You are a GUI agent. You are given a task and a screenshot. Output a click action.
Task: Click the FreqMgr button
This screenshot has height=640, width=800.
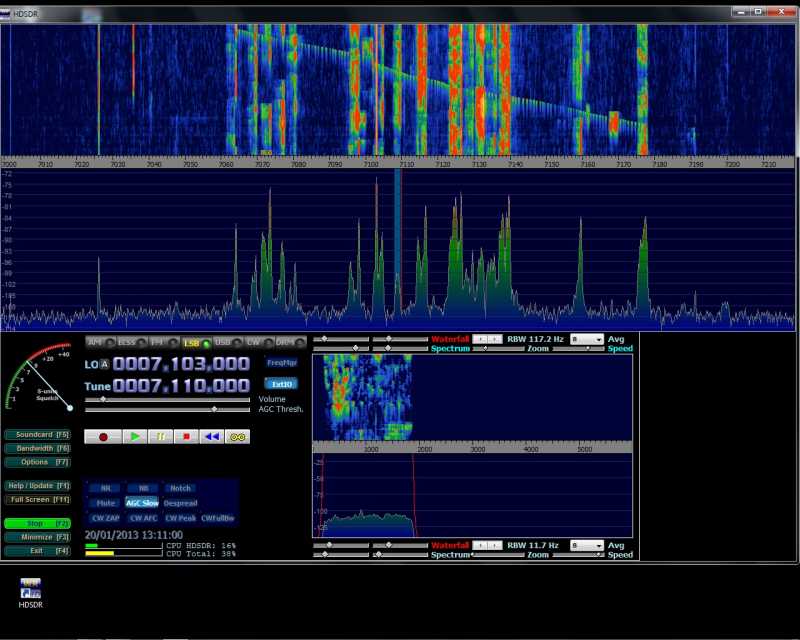281,362
